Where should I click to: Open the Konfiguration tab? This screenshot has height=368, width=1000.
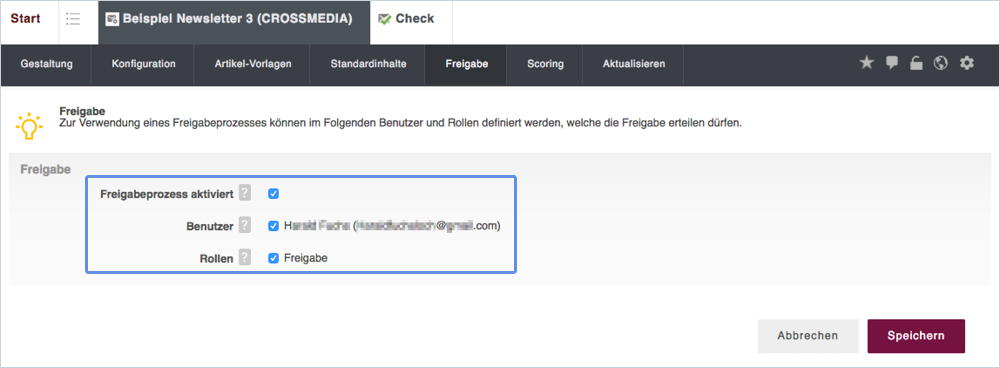click(143, 64)
